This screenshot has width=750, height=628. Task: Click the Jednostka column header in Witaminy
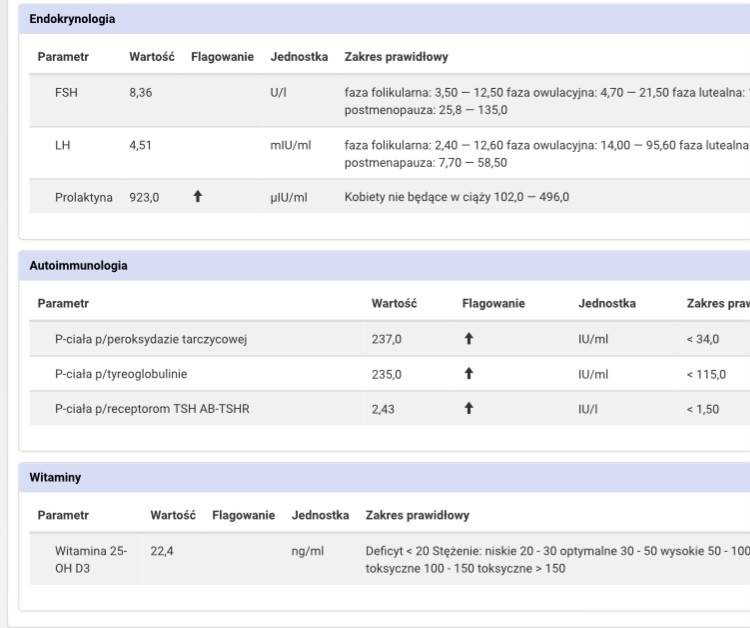[x=320, y=515]
